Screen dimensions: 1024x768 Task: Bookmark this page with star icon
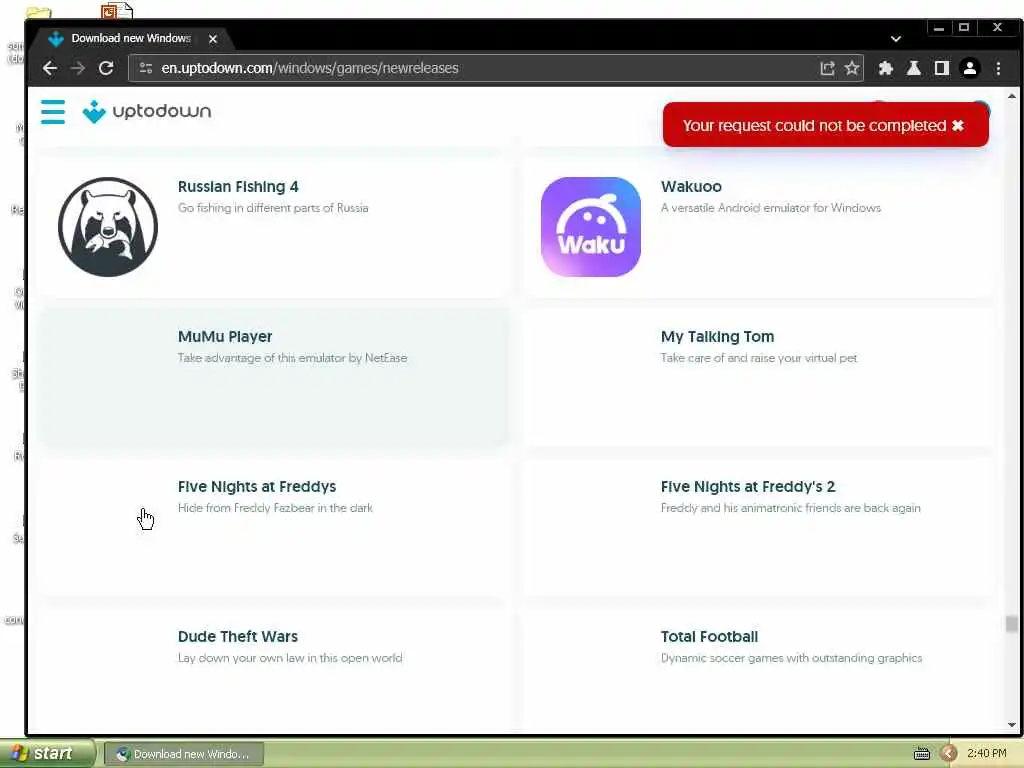click(x=852, y=68)
